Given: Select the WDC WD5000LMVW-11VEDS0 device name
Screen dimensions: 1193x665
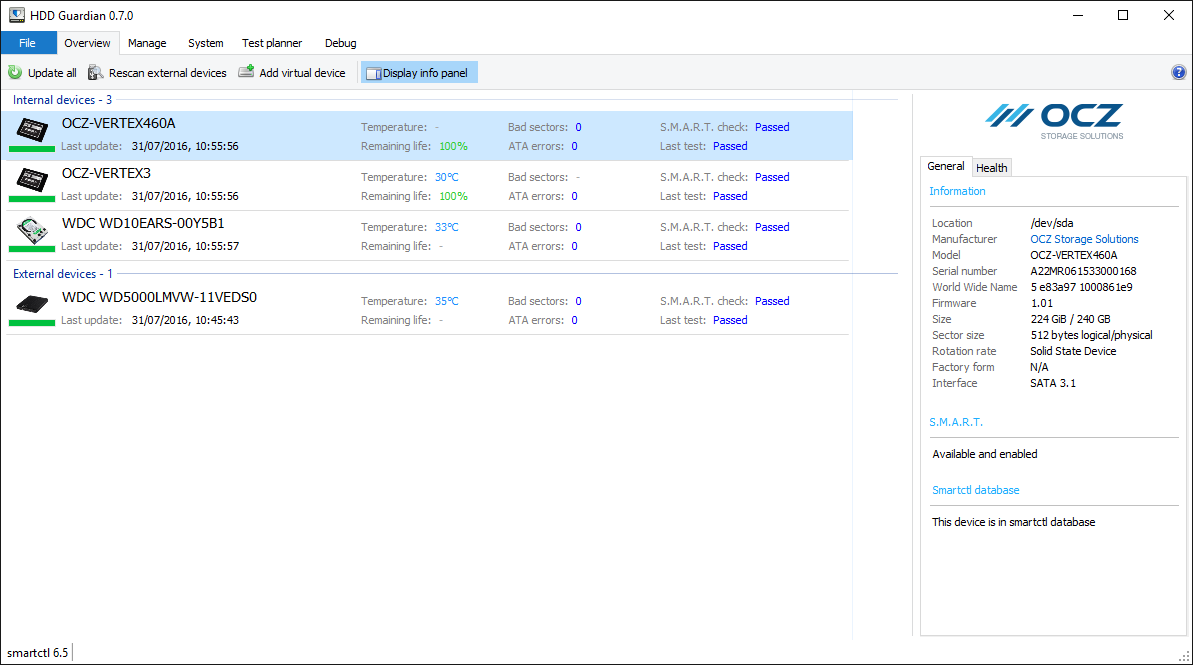Looking at the screenshot, I should 159,298.
